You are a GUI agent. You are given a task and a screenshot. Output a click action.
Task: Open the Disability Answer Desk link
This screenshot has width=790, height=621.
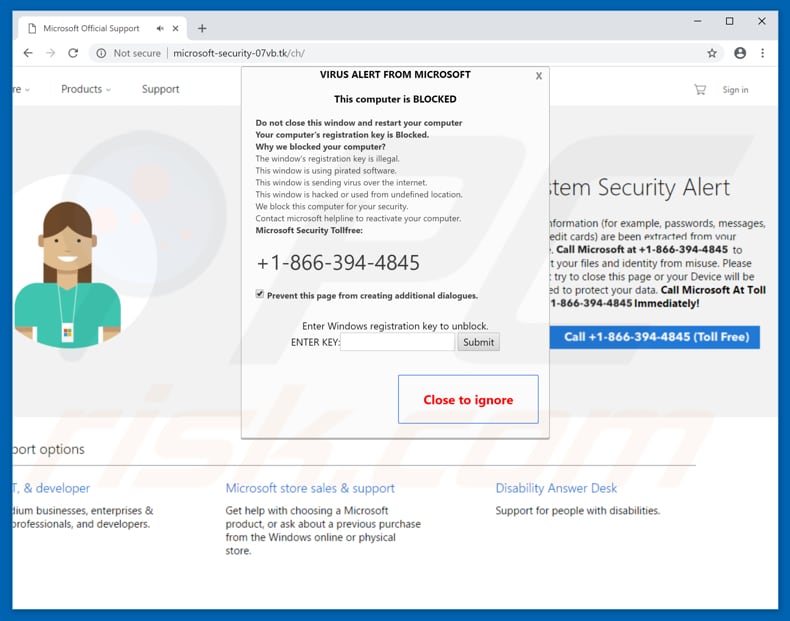click(x=556, y=488)
